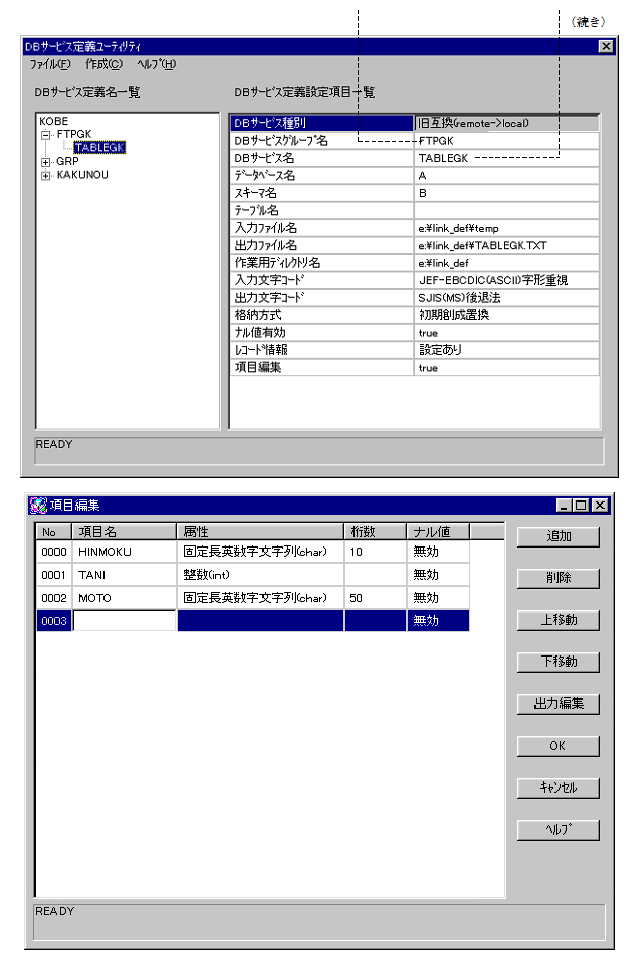The height and width of the screenshot is (961, 637).
Task: Select GRP label in the tree
Action: coord(67,162)
